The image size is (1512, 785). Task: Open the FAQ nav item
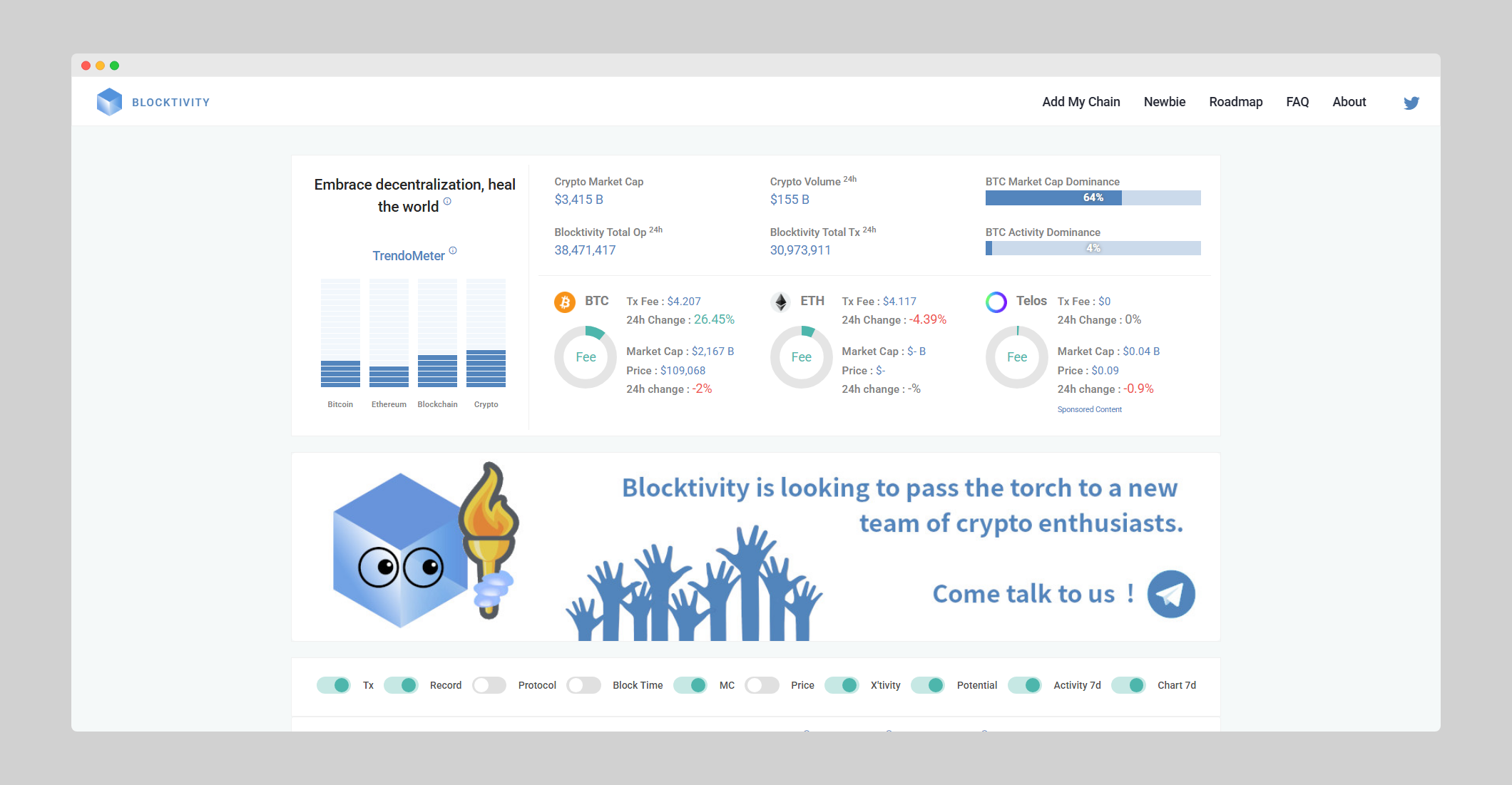(x=1297, y=102)
